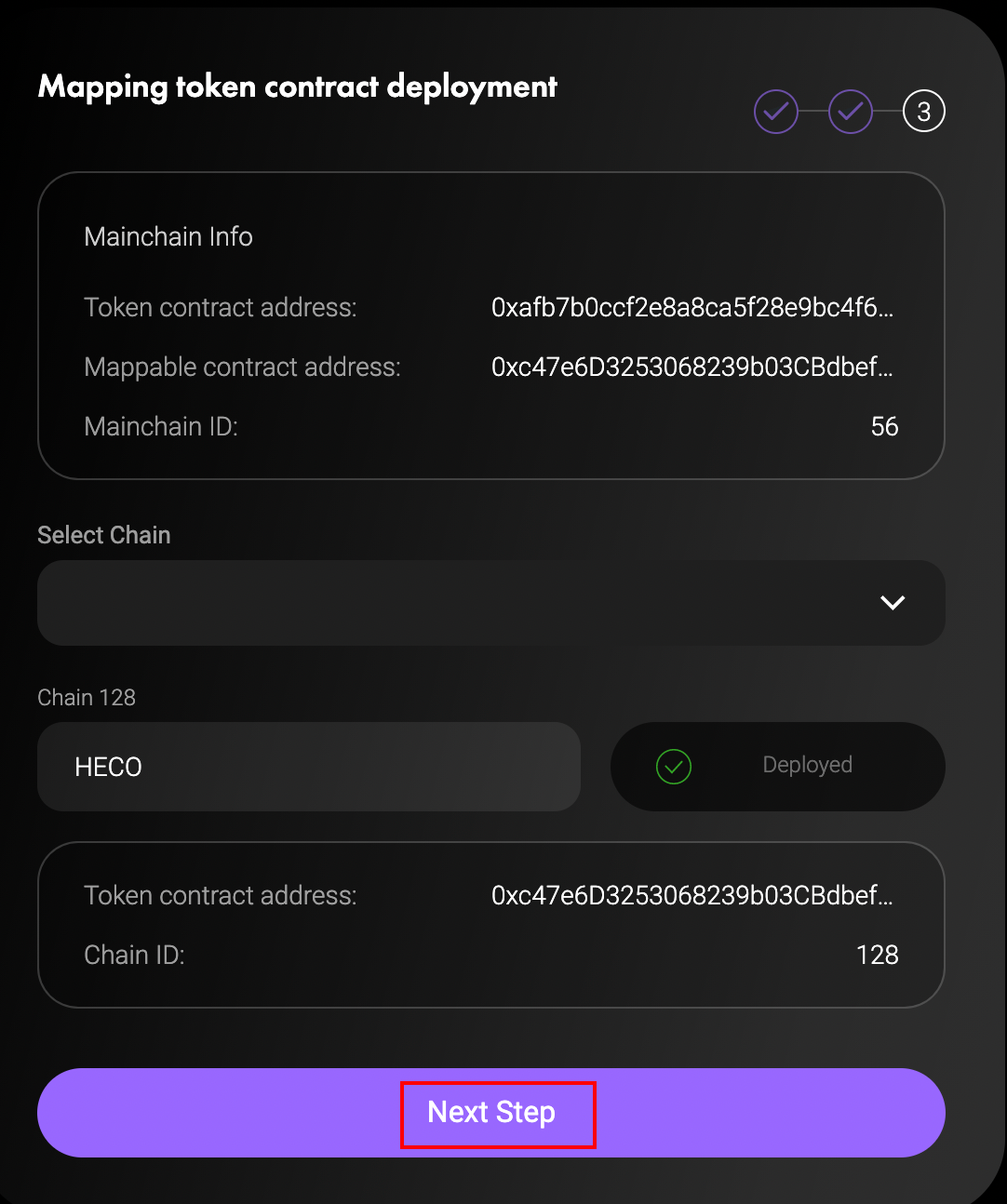Viewport: 1007px width, 1204px height.
Task: Click the Mappable contract address value
Action: (x=691, y=367)
